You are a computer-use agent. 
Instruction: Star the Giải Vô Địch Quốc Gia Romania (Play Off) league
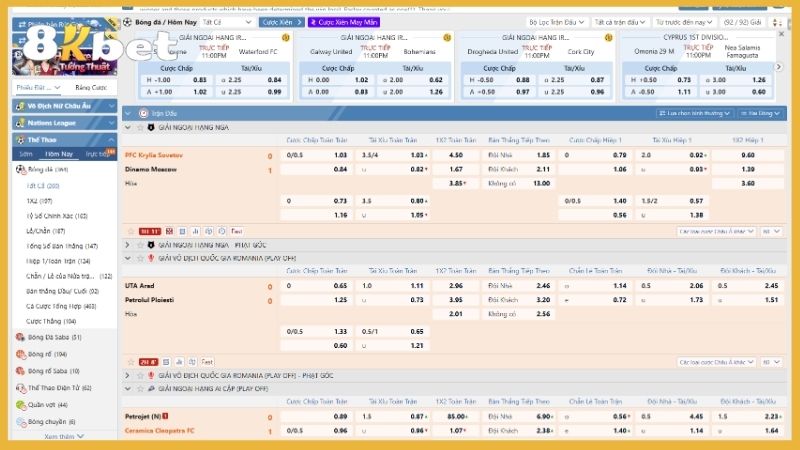click(140, 259)
